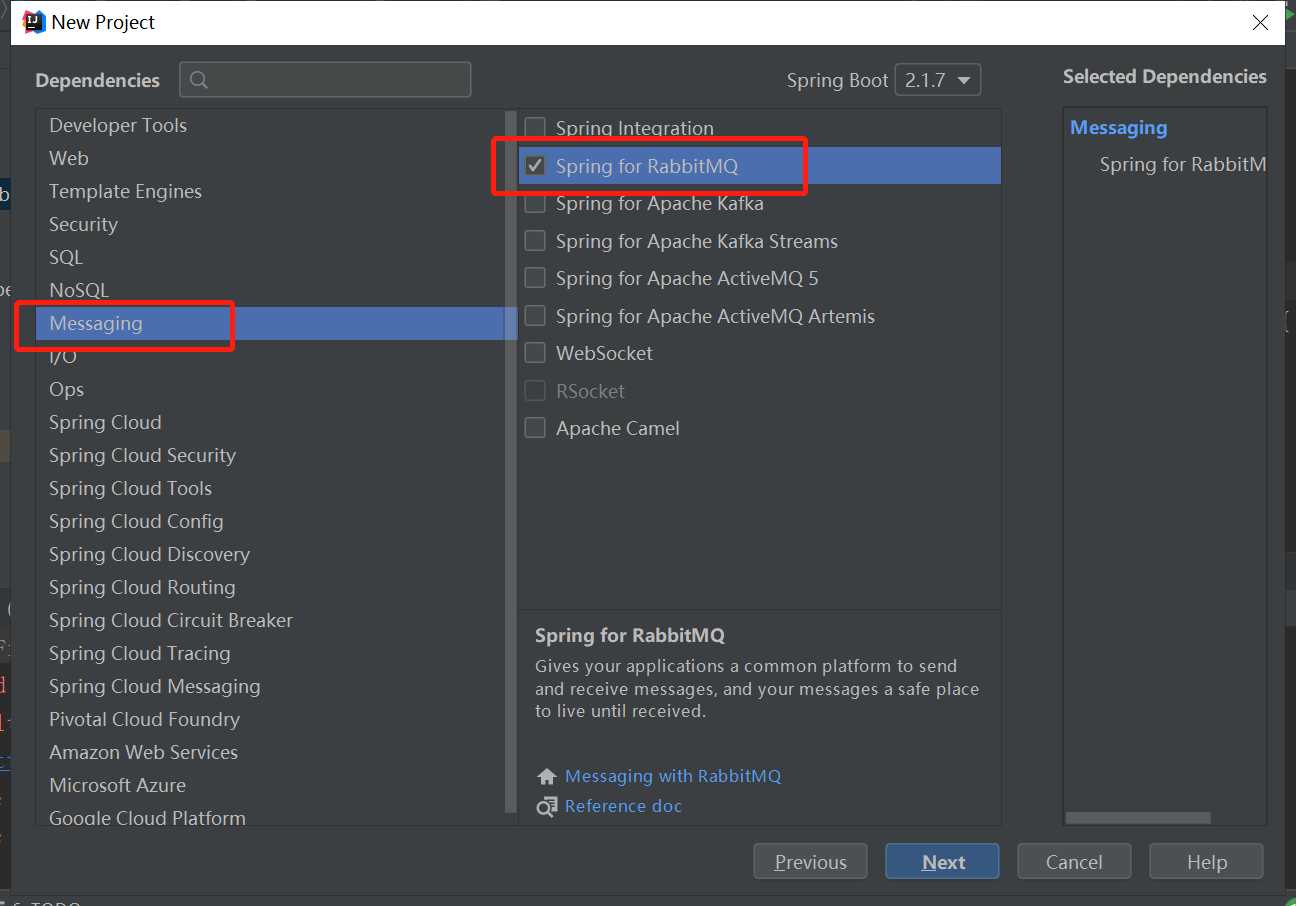Enable Spring for Apache Kafka checkbox
The height and width of the screenshot is (906, 1296).
point(535,204)
